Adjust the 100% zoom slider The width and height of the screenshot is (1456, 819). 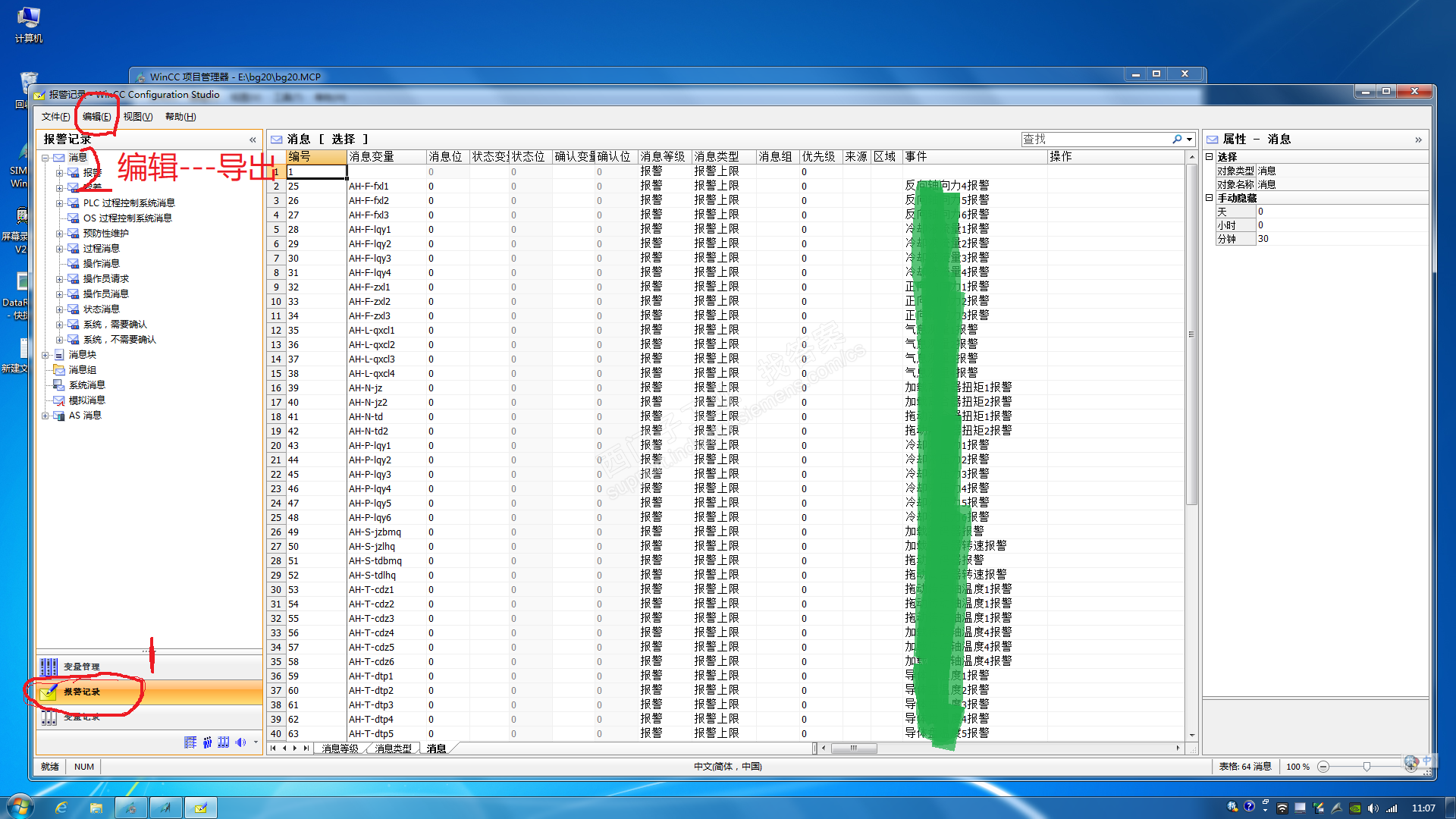pos(1366,767)
